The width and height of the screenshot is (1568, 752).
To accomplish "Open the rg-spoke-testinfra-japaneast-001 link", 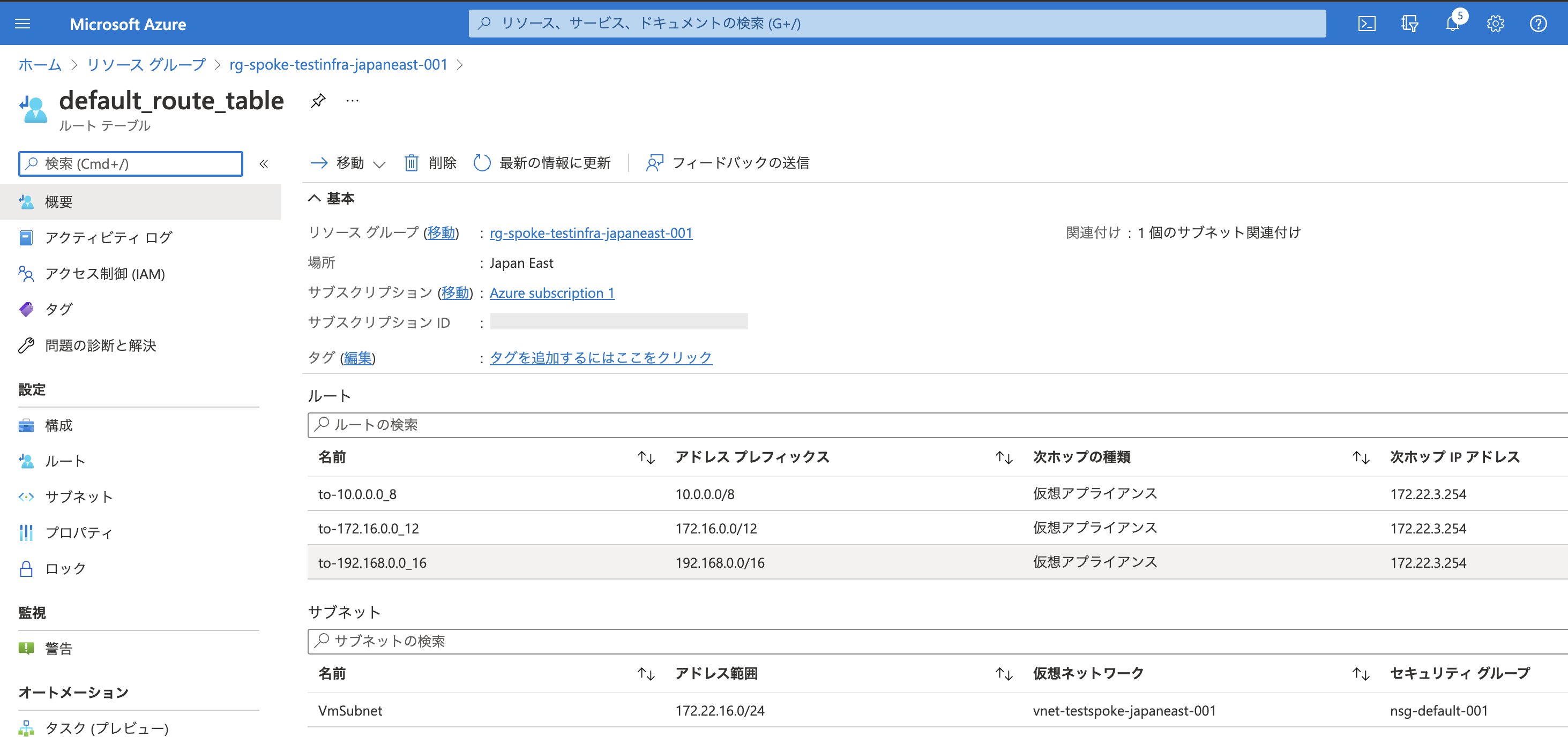I will point(591,232).
